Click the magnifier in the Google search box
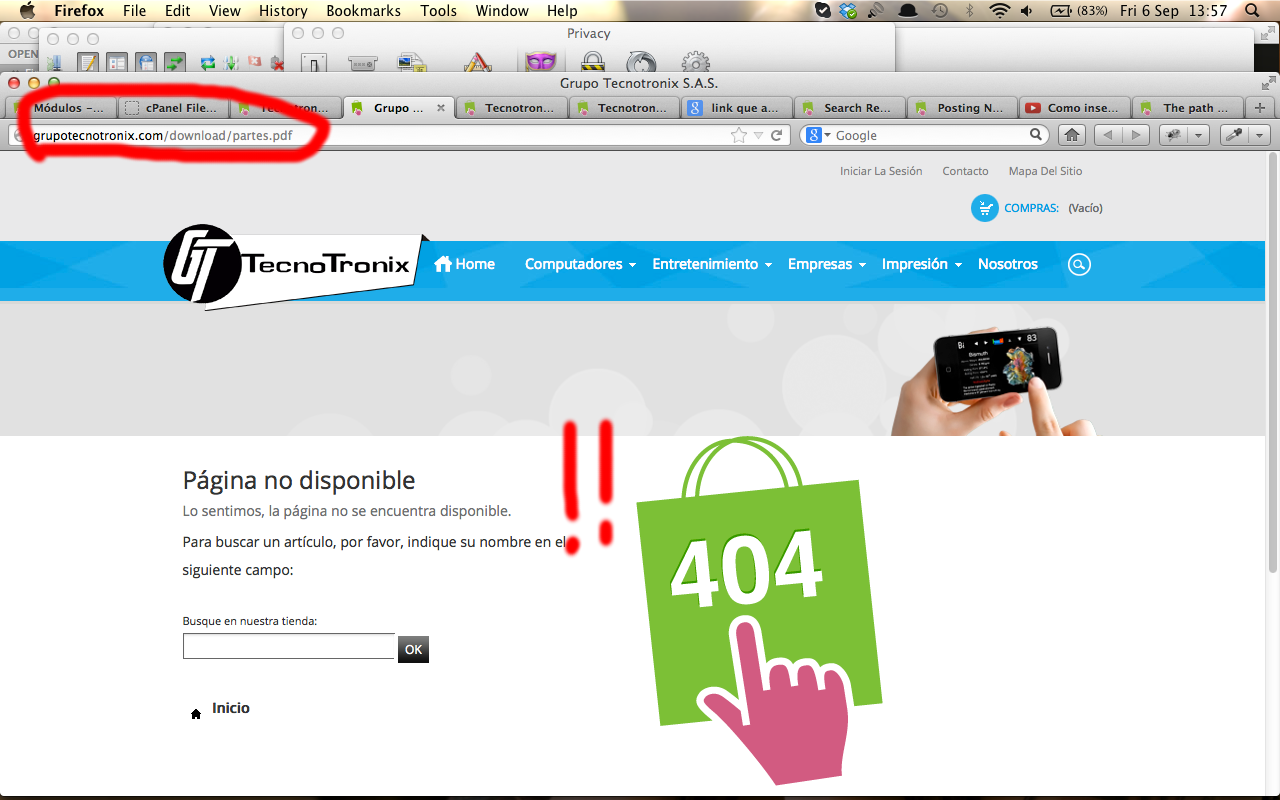The height and width of the screenshot is (800, 1280). pos(1037,135)
